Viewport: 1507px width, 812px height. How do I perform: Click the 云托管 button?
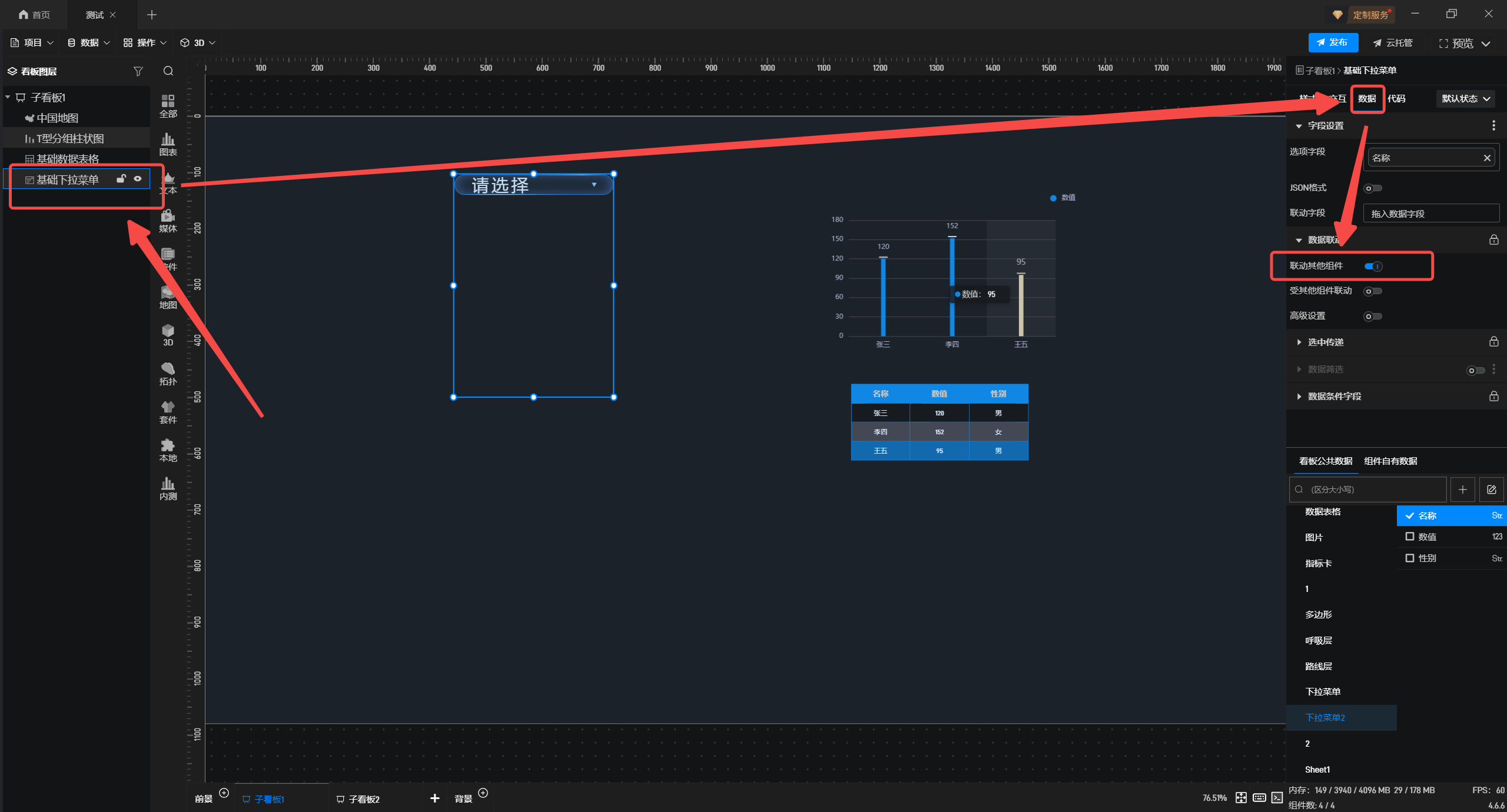[1393, 43]
